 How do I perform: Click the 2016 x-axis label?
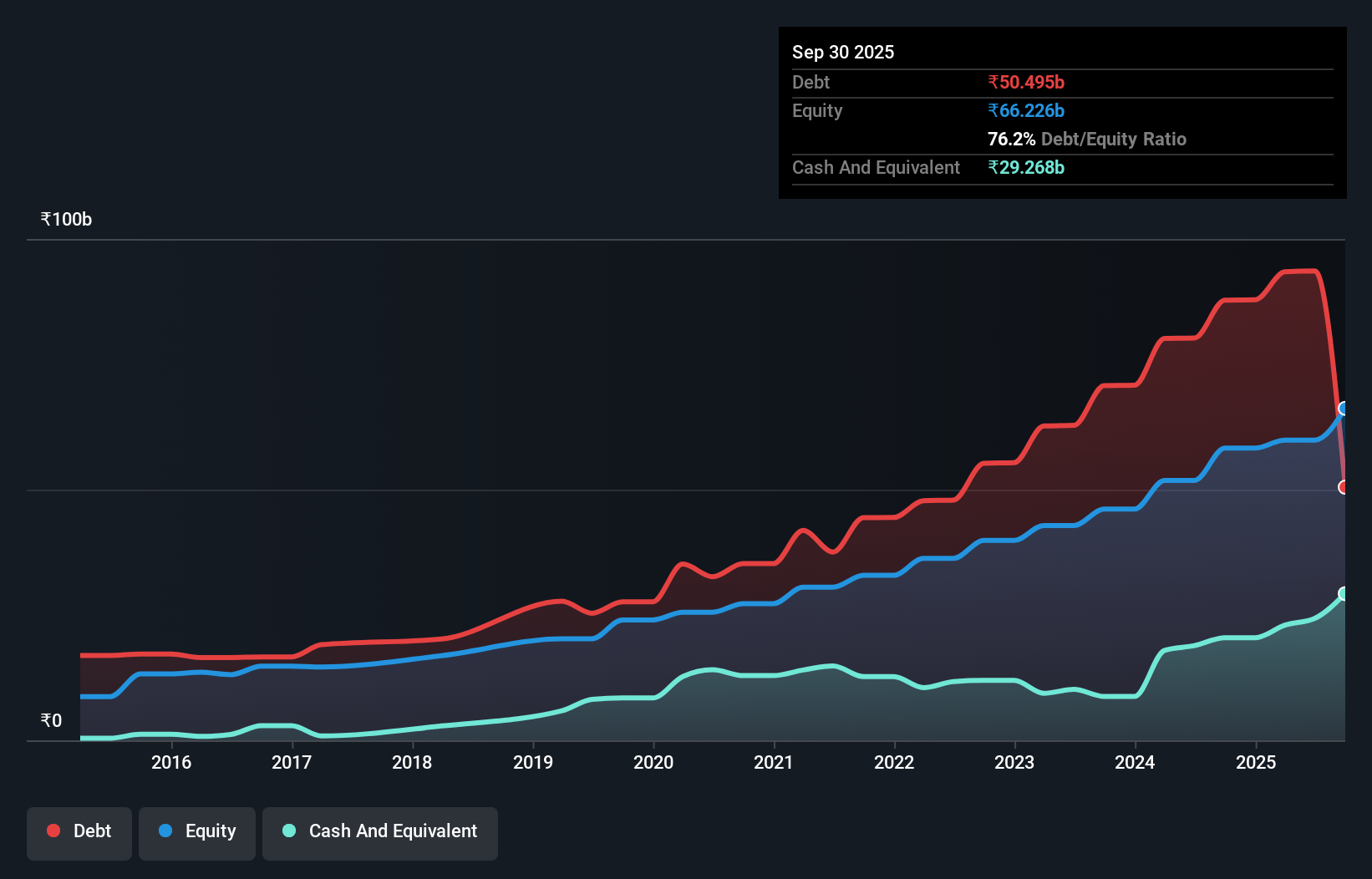click(x=171, y=762)
